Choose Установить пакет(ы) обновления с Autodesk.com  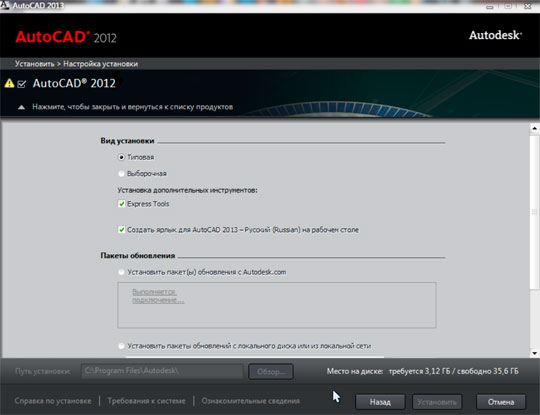pyautogui.click(x=121, y=272)
